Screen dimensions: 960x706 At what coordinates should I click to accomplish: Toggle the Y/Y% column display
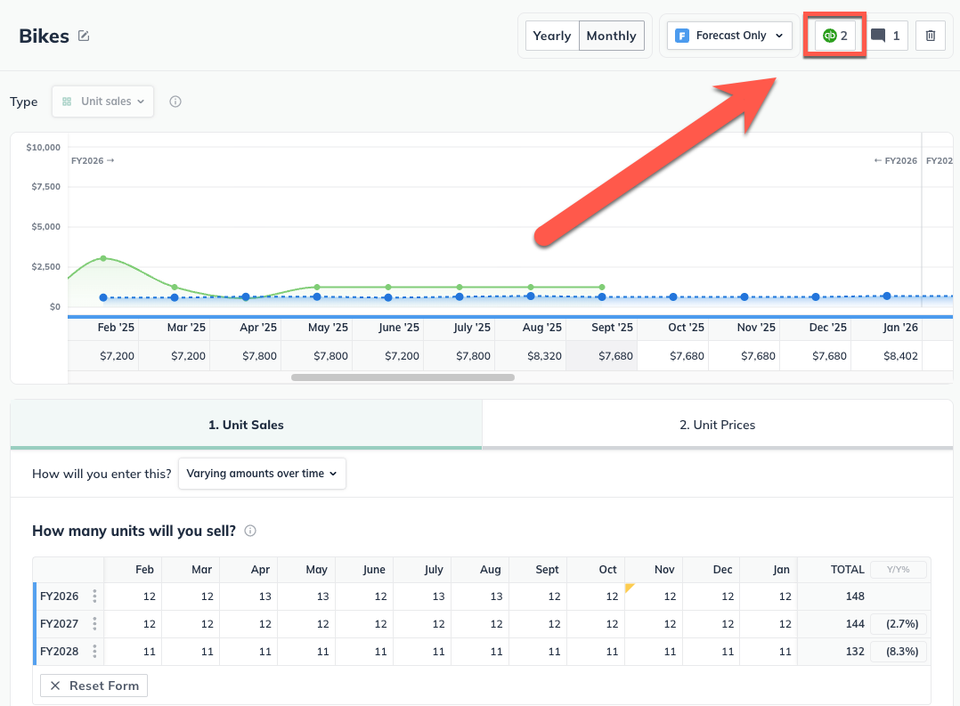click(898, 569)
